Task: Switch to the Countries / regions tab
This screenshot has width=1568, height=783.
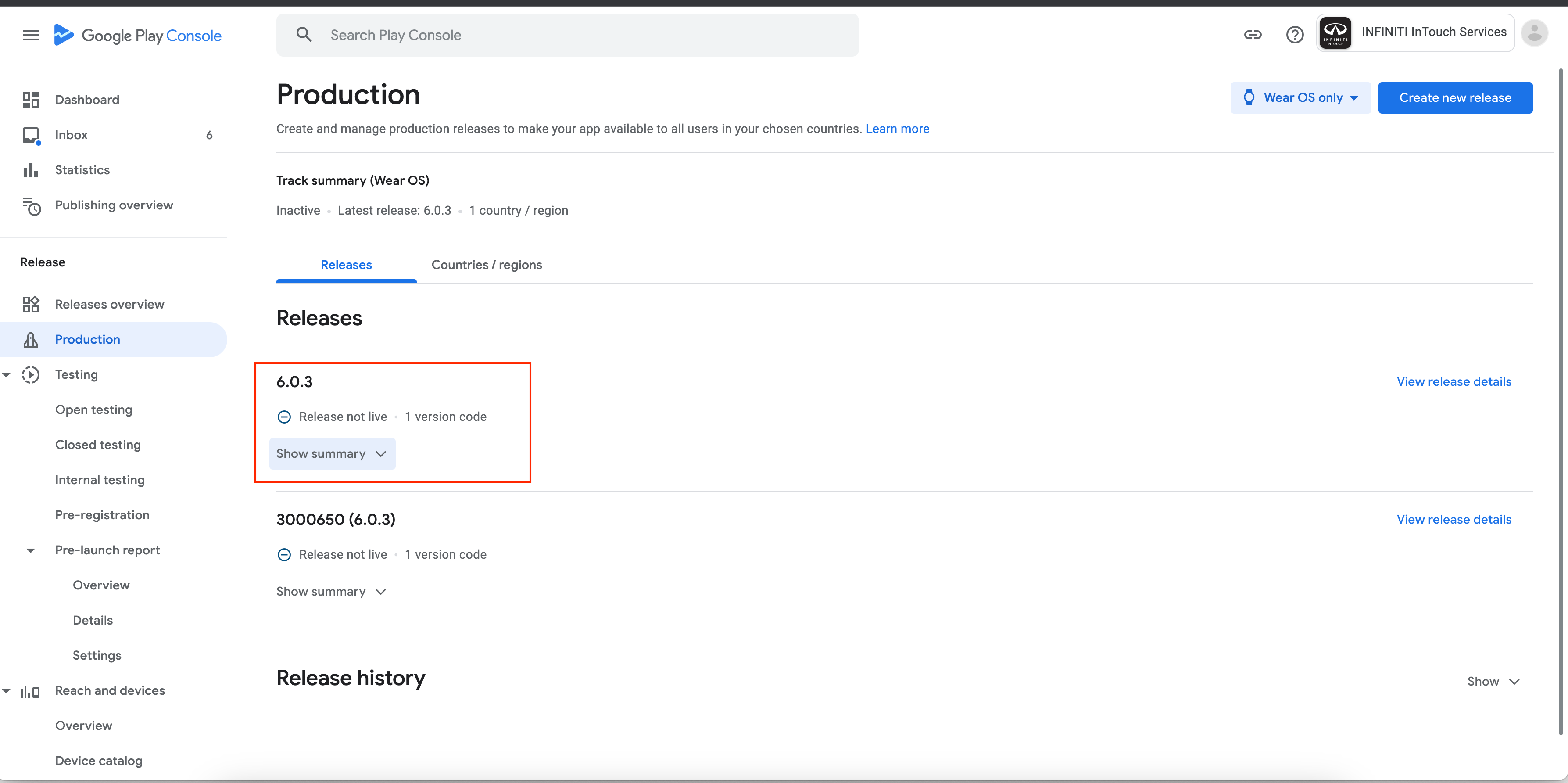Action: click(487, 264)
